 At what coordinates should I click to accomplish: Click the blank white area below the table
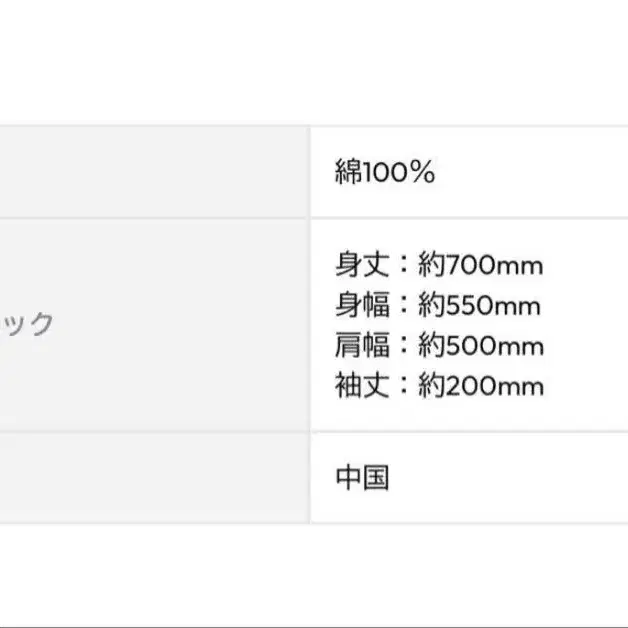(314, 576)
